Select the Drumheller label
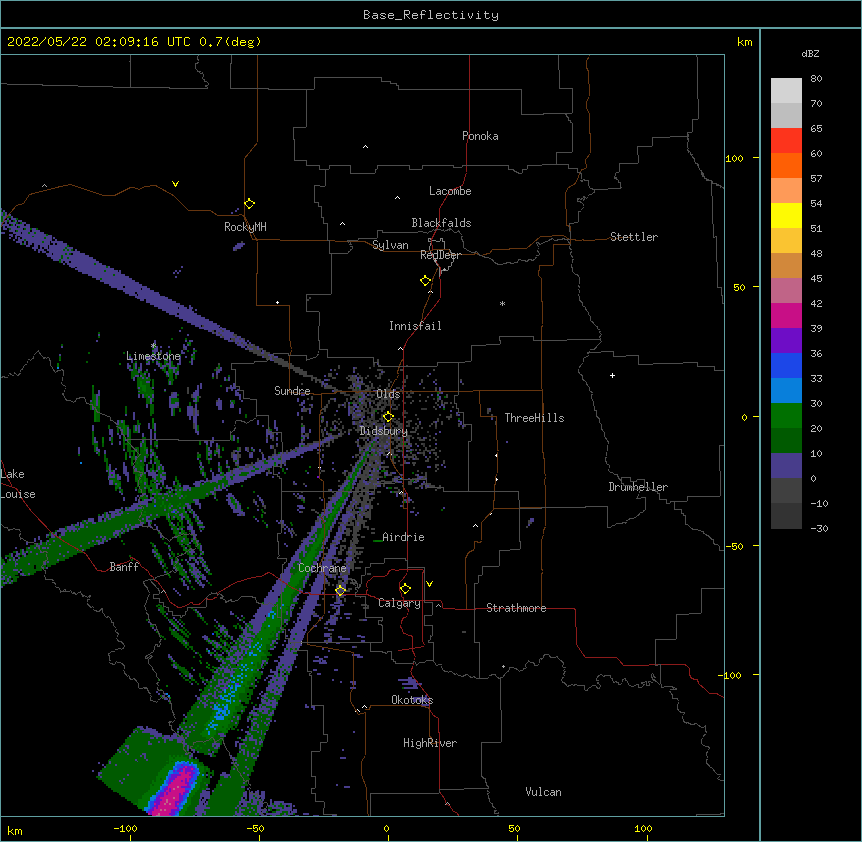This screenshot has height=842, width=862. coord(638,487)
